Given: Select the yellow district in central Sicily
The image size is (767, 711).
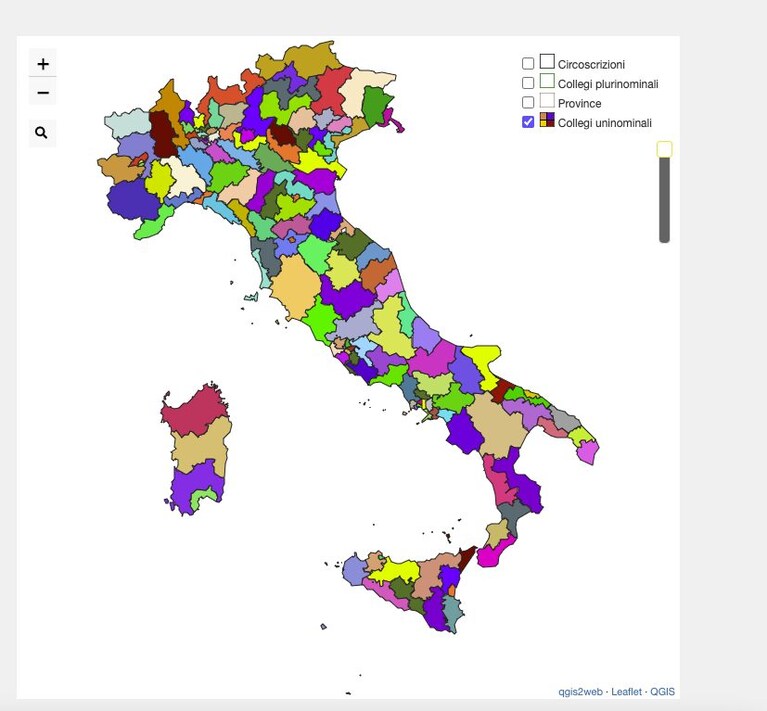Looking at the screenshot, I should (x=396, y=571).
